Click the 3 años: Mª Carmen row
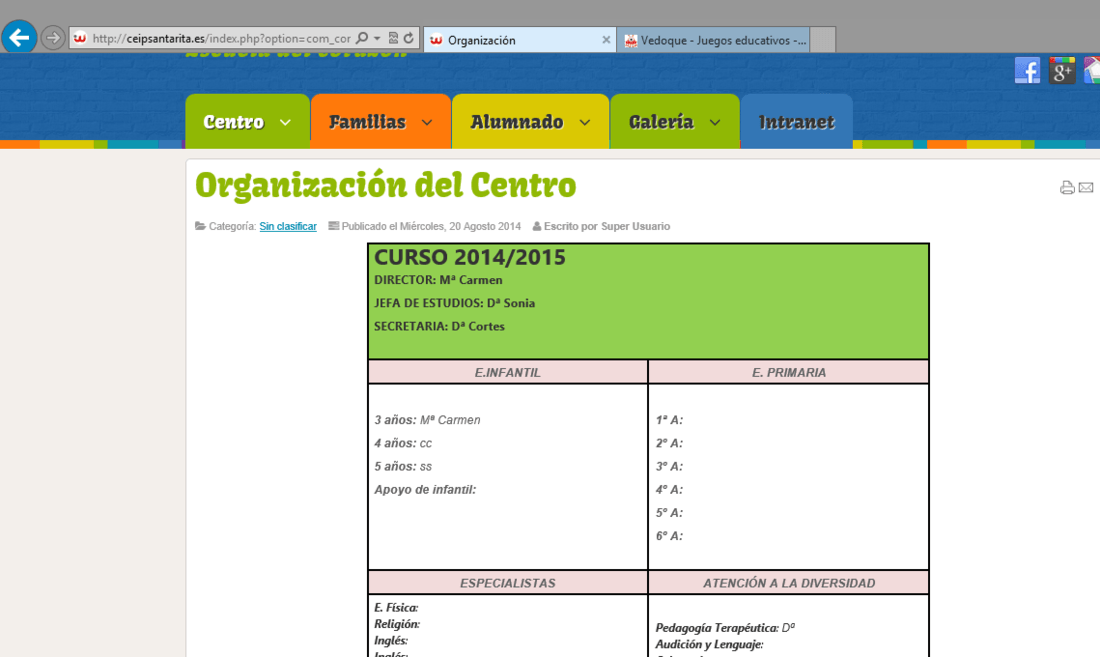This screenshot has height=657, width=1100. [427, 420]
